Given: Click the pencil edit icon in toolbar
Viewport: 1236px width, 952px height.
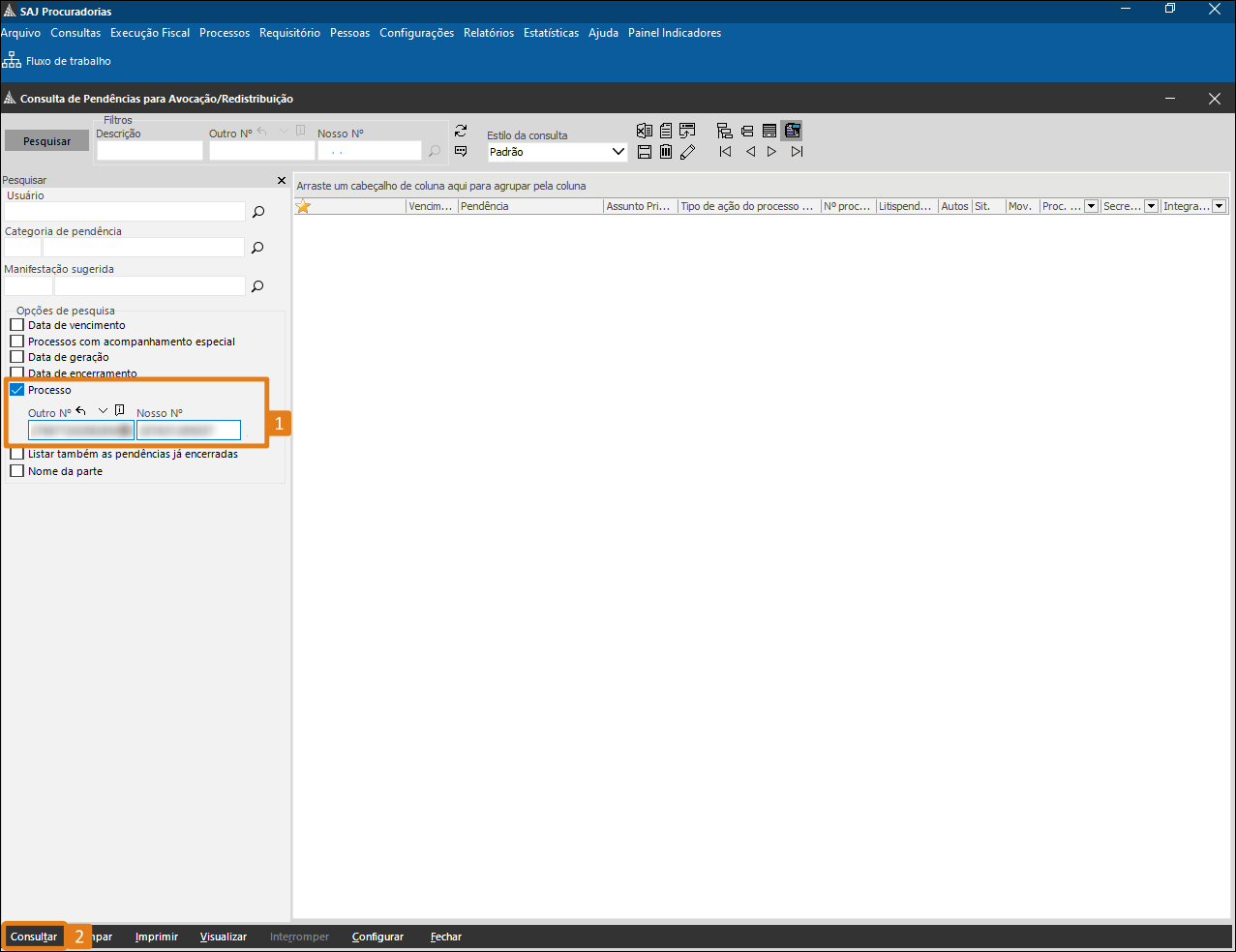Looking at the screenshot, I should pos(687,152).
